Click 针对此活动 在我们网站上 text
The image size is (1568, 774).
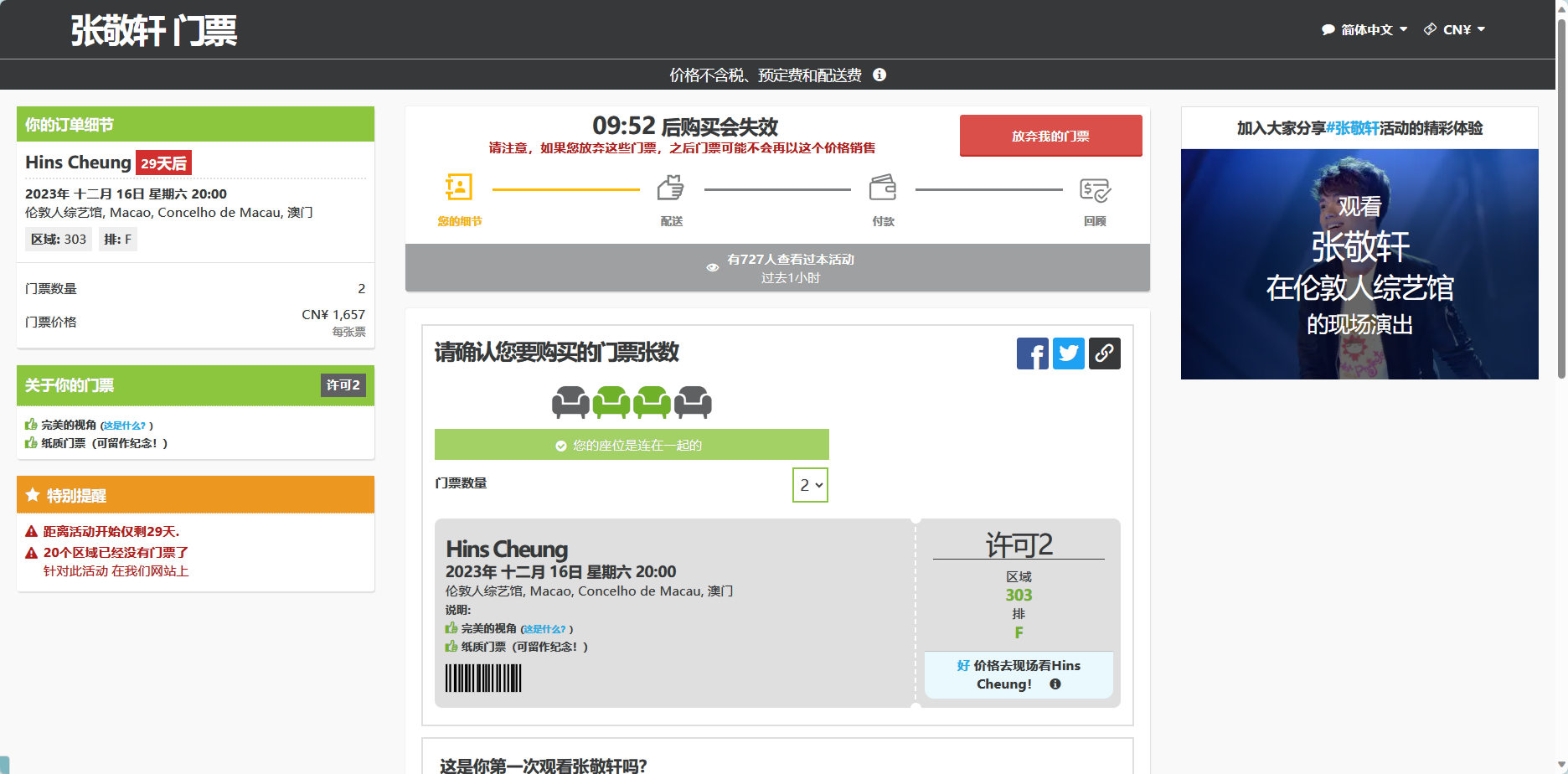coord(116,571)
